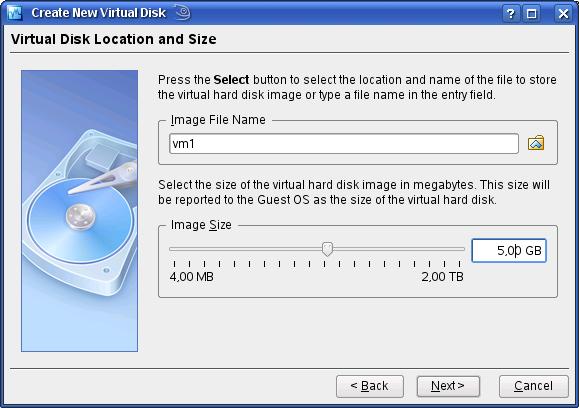
Task: Click the 5,00 GB size entry box
Action: (509, 251)
